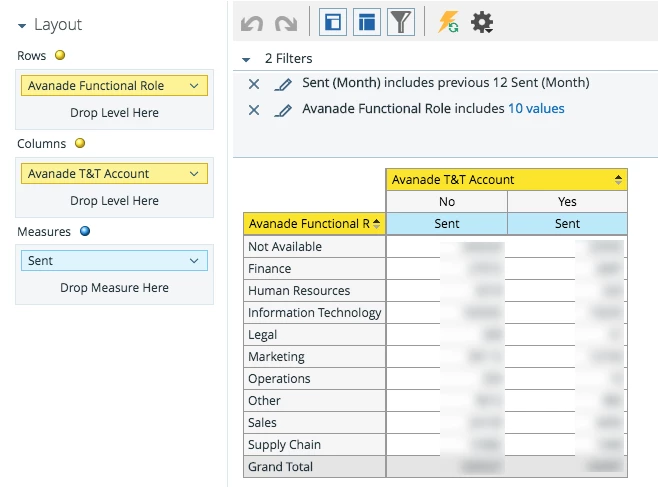Select the Finance row label

(x=314, y=268)
